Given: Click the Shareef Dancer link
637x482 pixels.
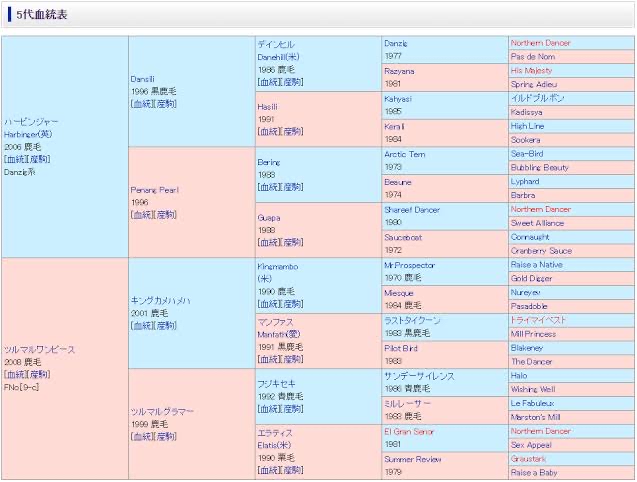Looking at the screenshot, I should coord(411,210).
